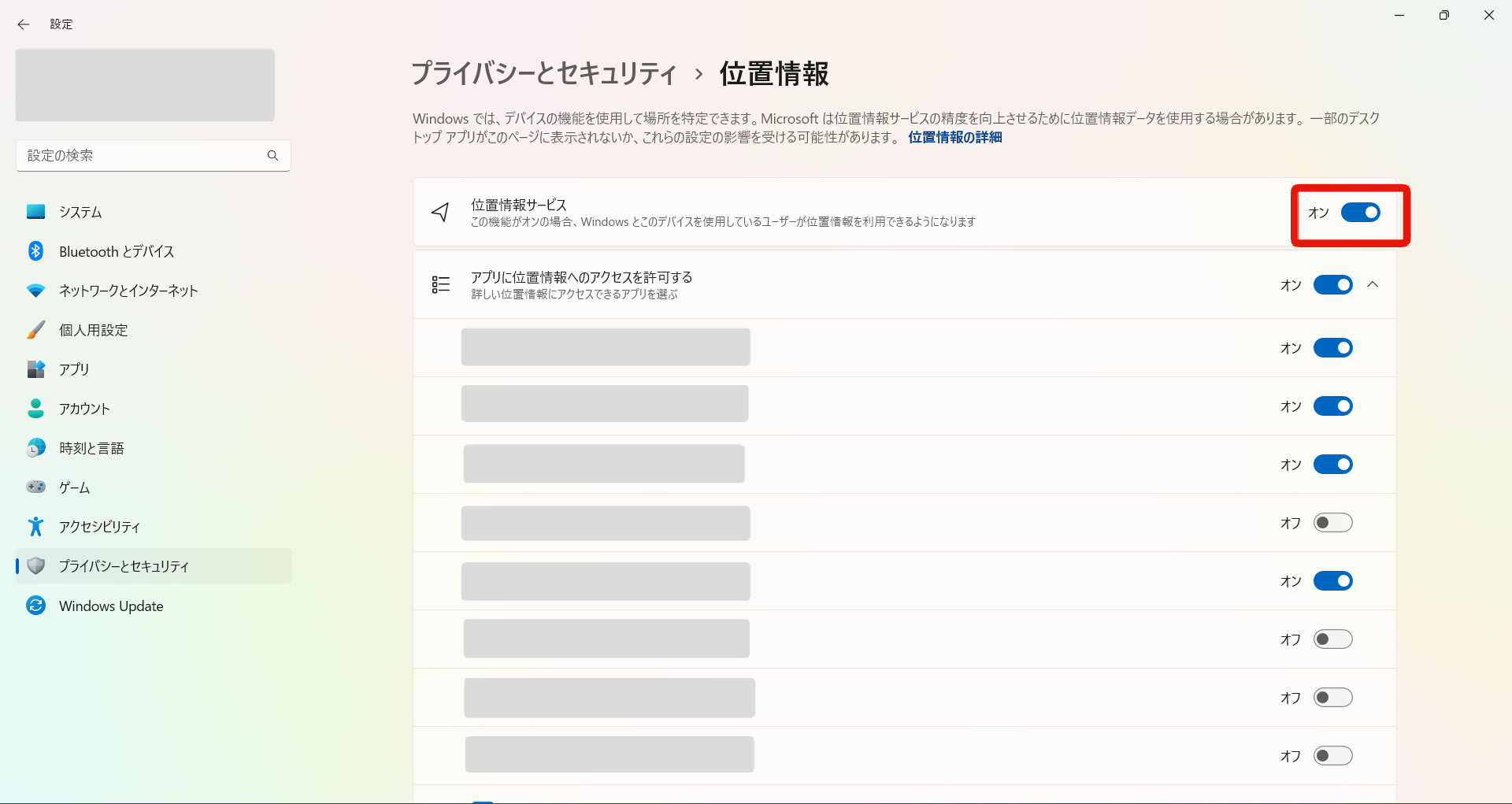Collapse the app location access list chevron
Viewport: 1512px width, 804px height.
(1373, 285)
